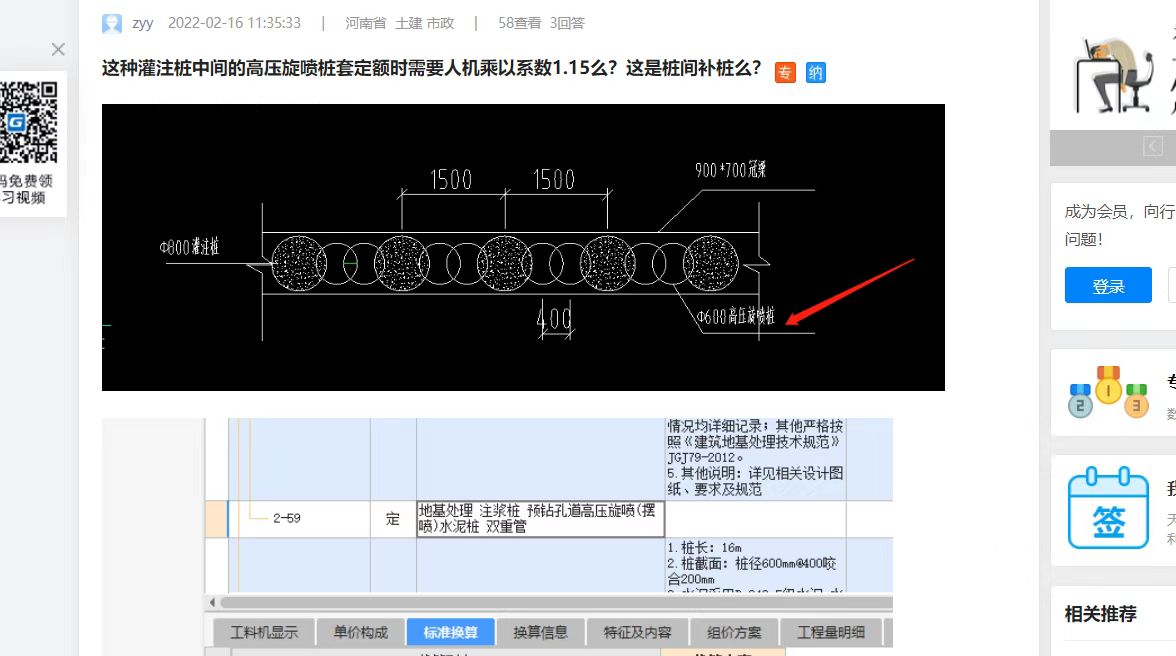
Task: Close the QR code side panel
Action: (58, 49)
